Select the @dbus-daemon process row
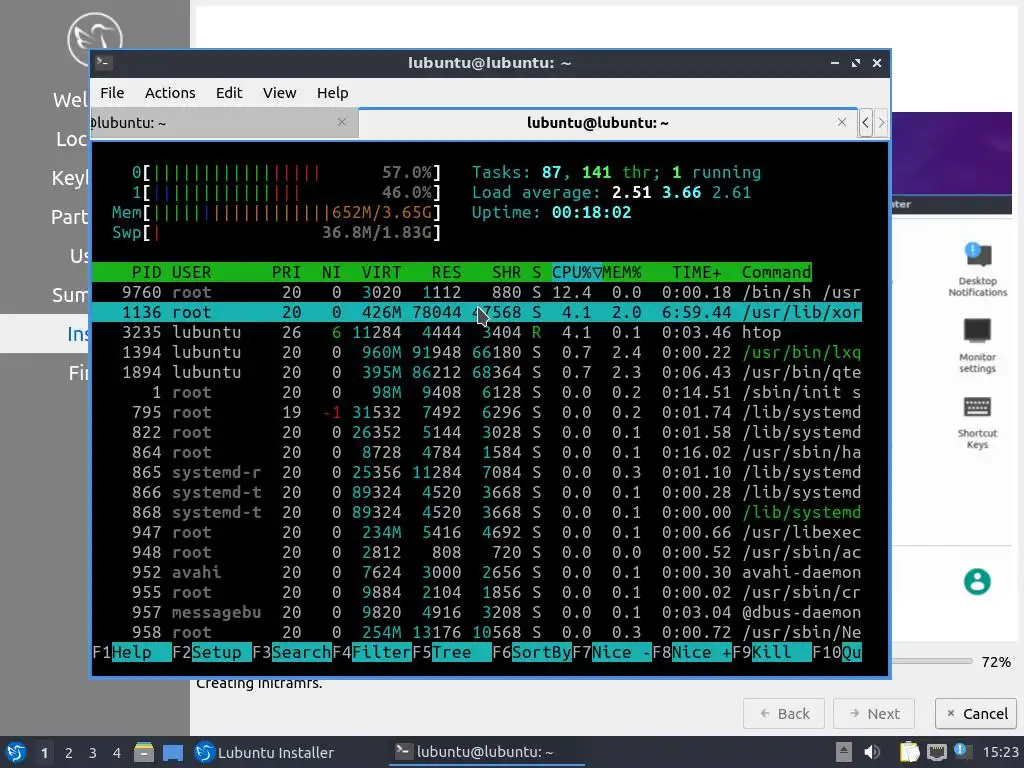1024x768 pixels. click(x=477, y=613)
